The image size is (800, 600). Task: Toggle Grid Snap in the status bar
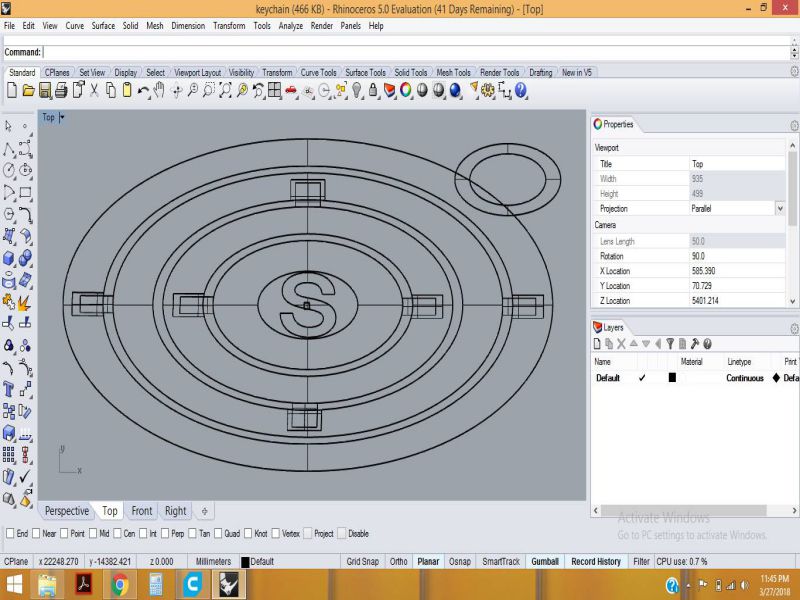click(x=362, y=562)
